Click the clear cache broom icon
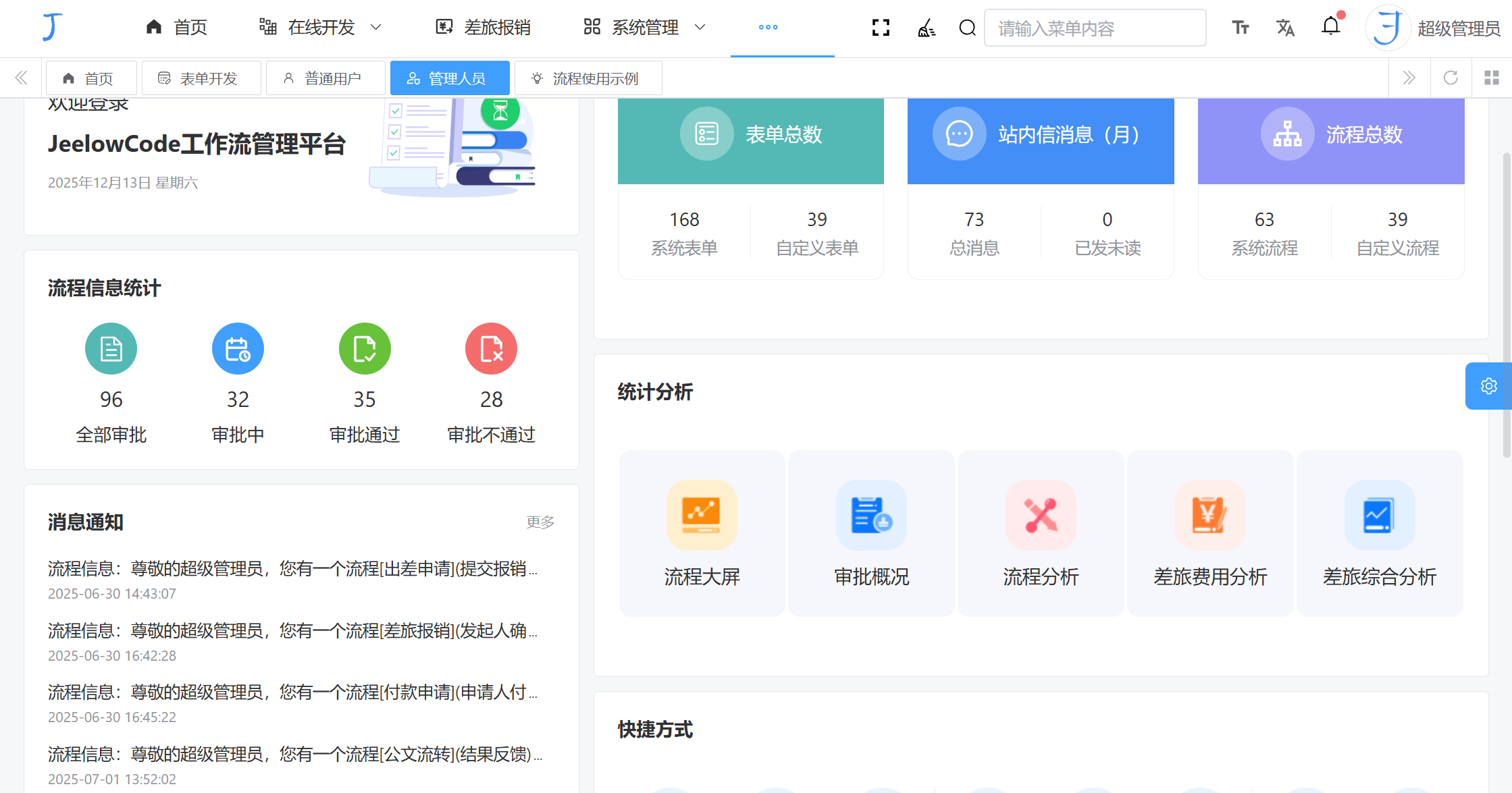1512x793 pixels. click(x=927, y=28)
